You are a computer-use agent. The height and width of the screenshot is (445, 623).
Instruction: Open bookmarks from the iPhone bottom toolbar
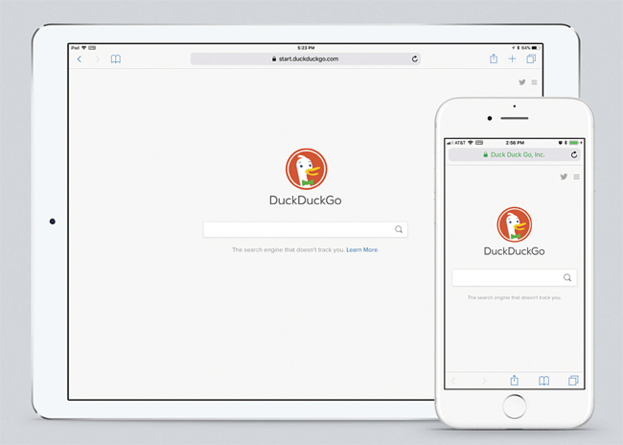pos(544,380)
